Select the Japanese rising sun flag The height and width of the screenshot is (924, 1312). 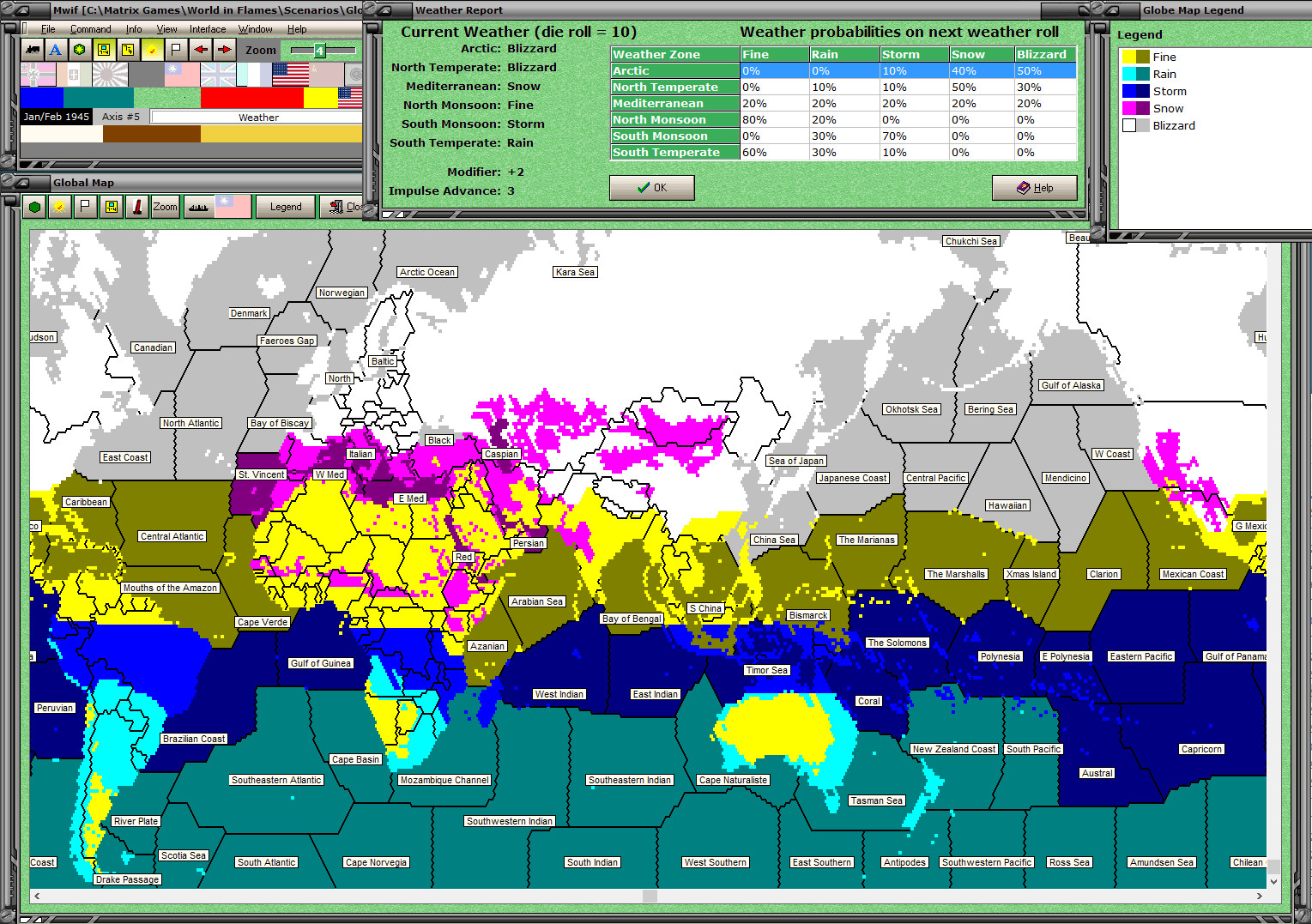pyautogui.click(x=110, y=75)
